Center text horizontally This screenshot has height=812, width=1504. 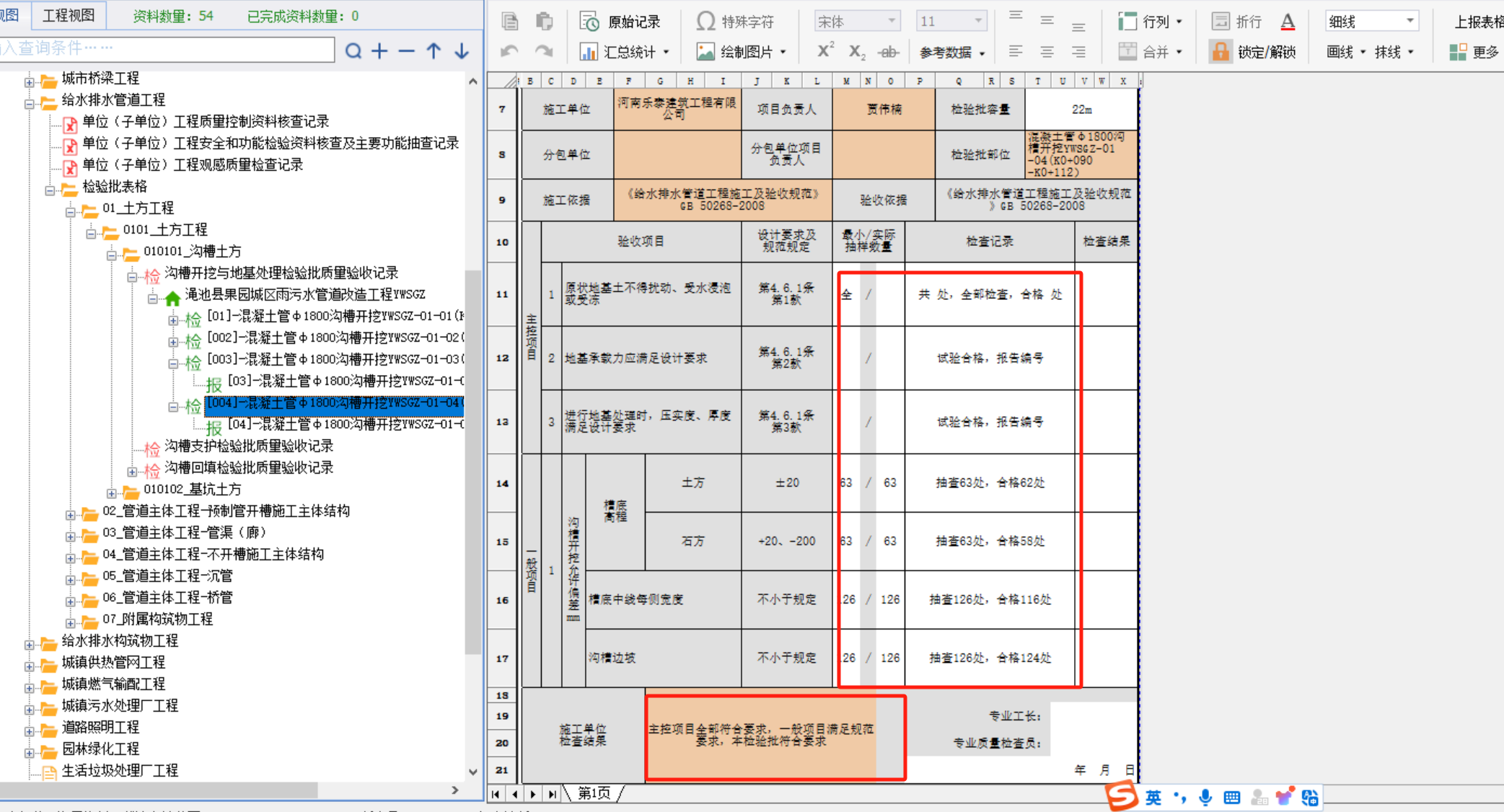[x=1047, y=52]
